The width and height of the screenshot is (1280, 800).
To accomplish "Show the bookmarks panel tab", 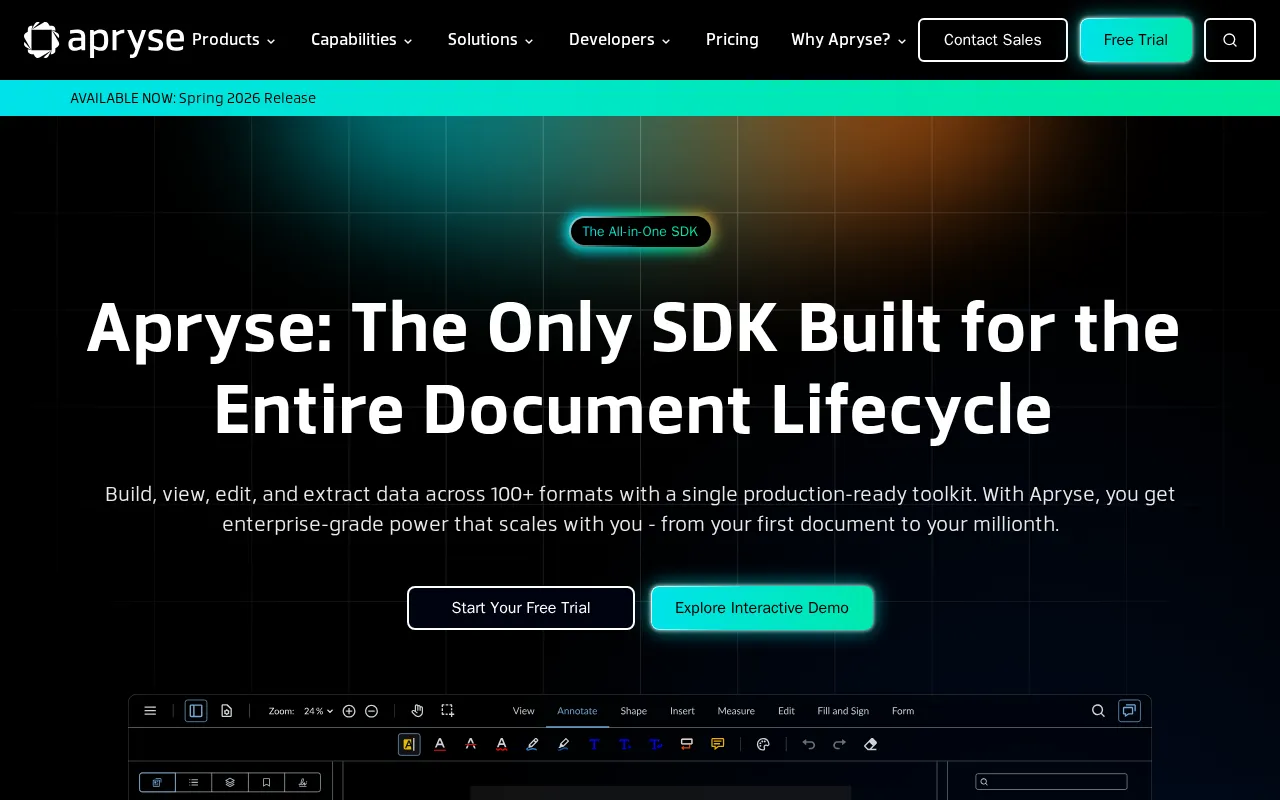I will 266,782.
